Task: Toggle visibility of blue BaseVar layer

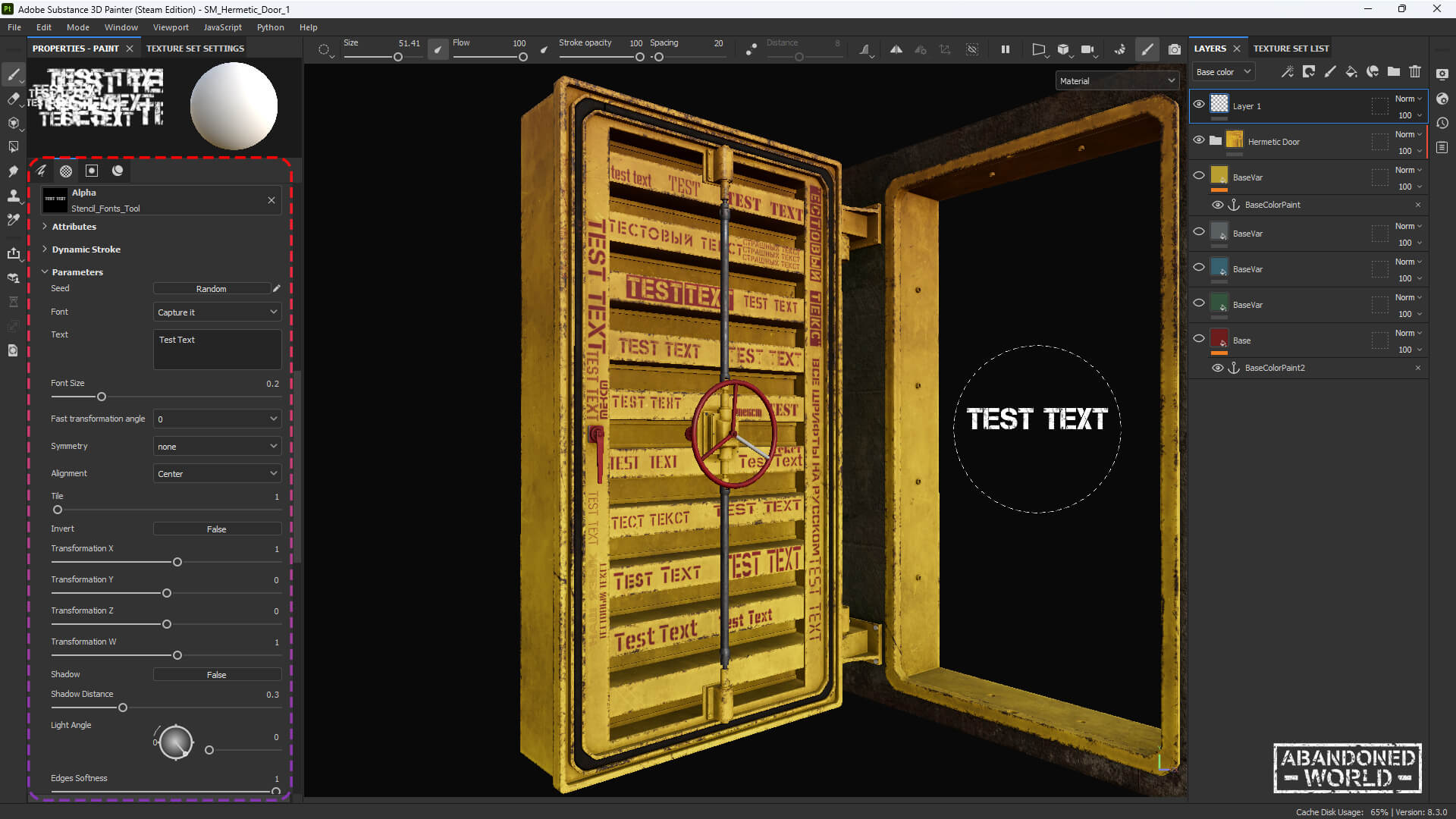Action: point(1199,268)
